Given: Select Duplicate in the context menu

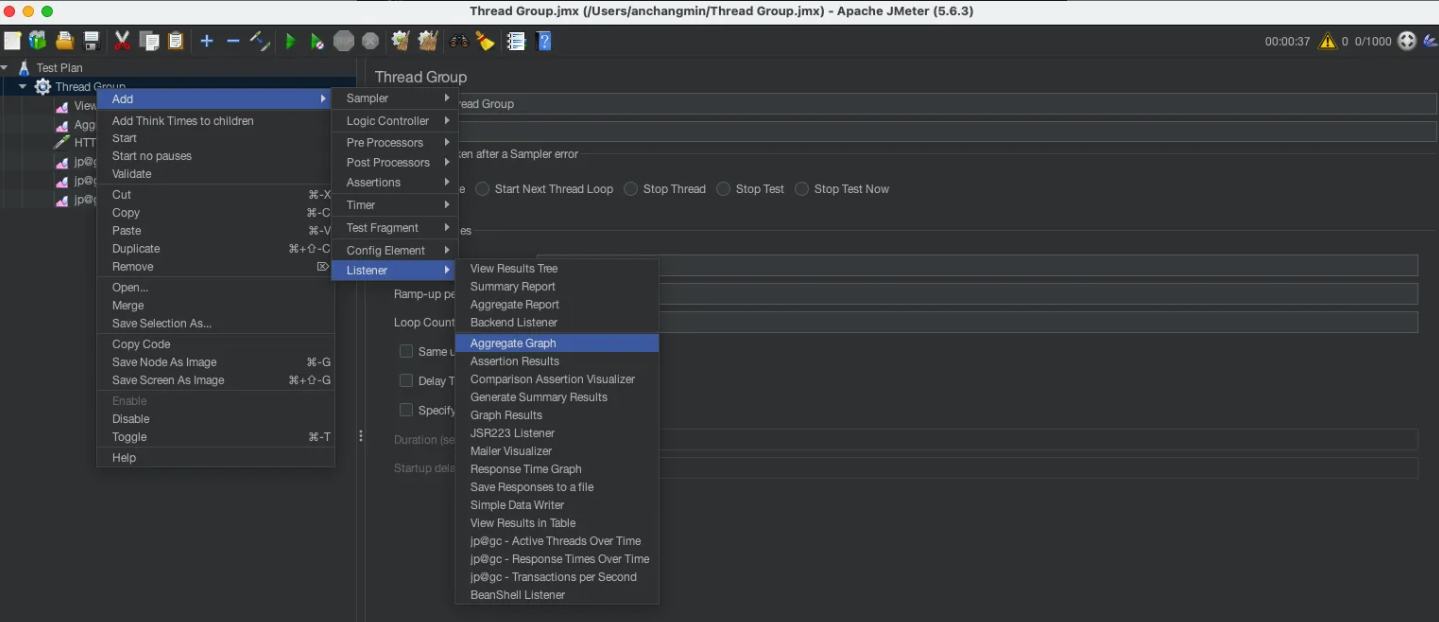Looking at the screenshot, I should (x=215, y=249).
